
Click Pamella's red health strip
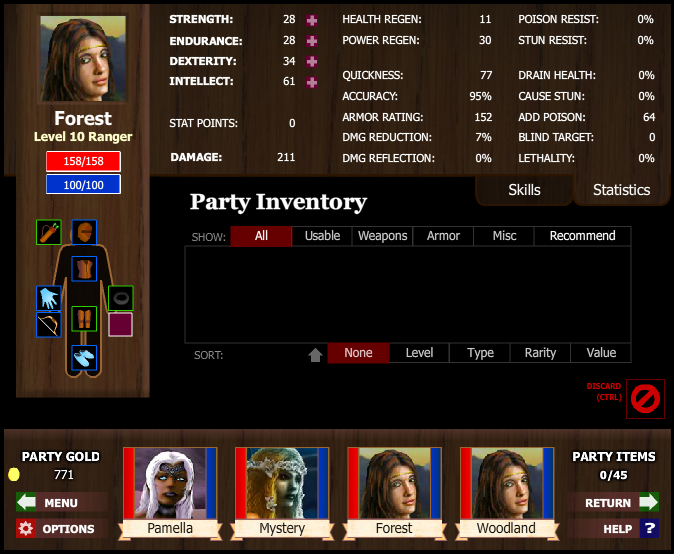tap(129, 483)
